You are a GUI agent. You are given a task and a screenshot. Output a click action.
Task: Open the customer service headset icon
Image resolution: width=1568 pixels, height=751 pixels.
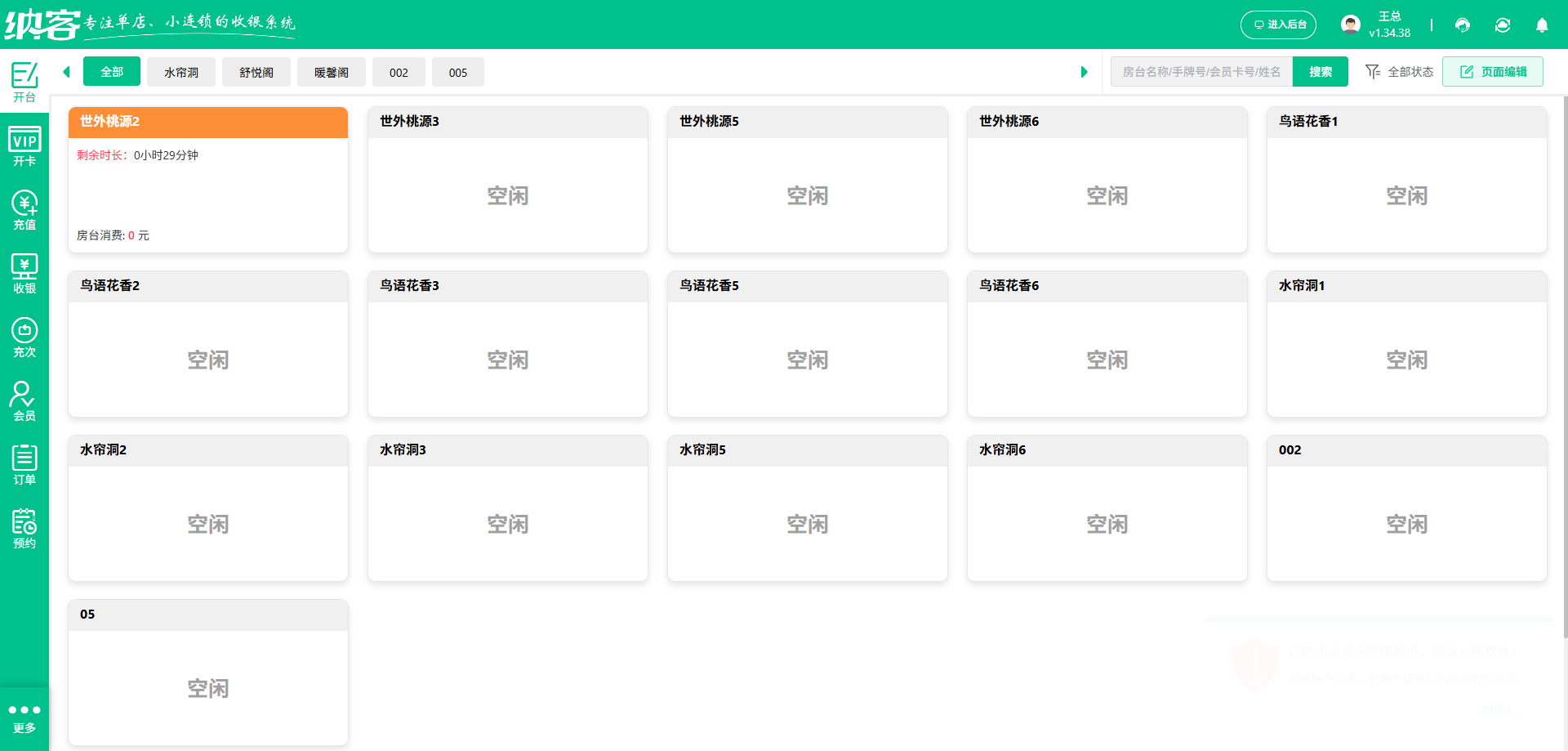(1462, 25)
